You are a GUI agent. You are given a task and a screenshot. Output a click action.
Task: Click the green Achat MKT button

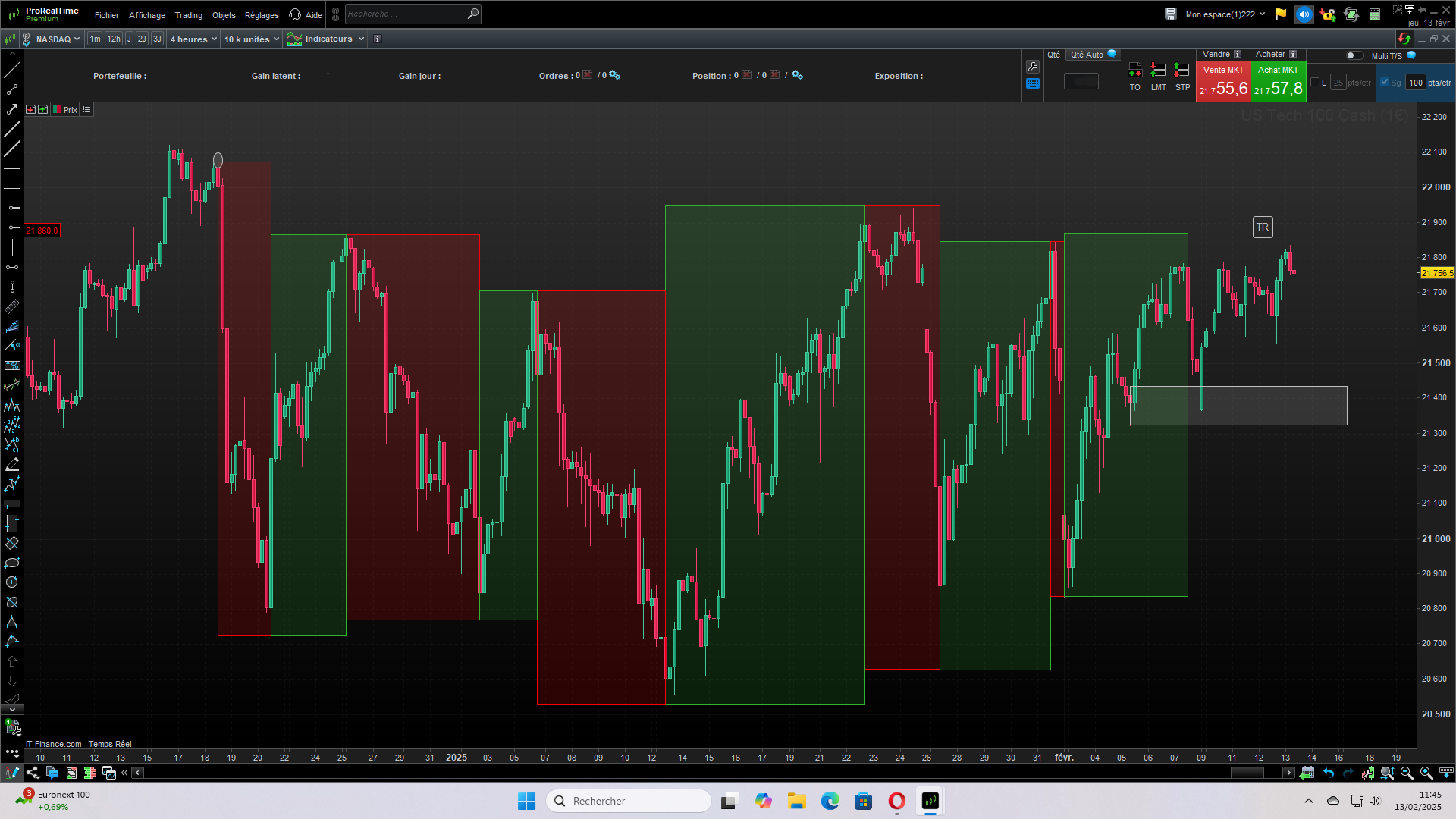[1278, 81]
